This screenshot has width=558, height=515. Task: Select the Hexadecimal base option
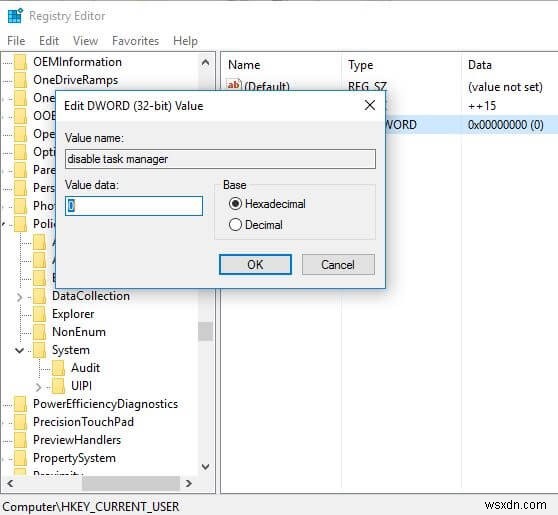click(x=267, y=204)
